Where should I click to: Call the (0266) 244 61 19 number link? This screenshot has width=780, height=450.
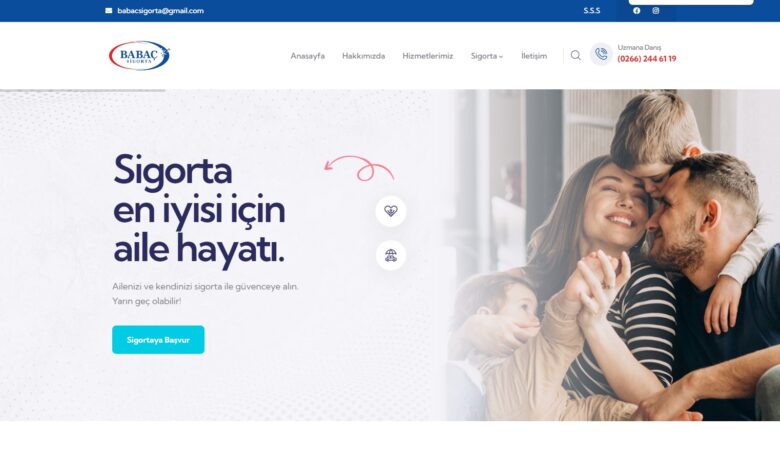click(x=647, y=59)
